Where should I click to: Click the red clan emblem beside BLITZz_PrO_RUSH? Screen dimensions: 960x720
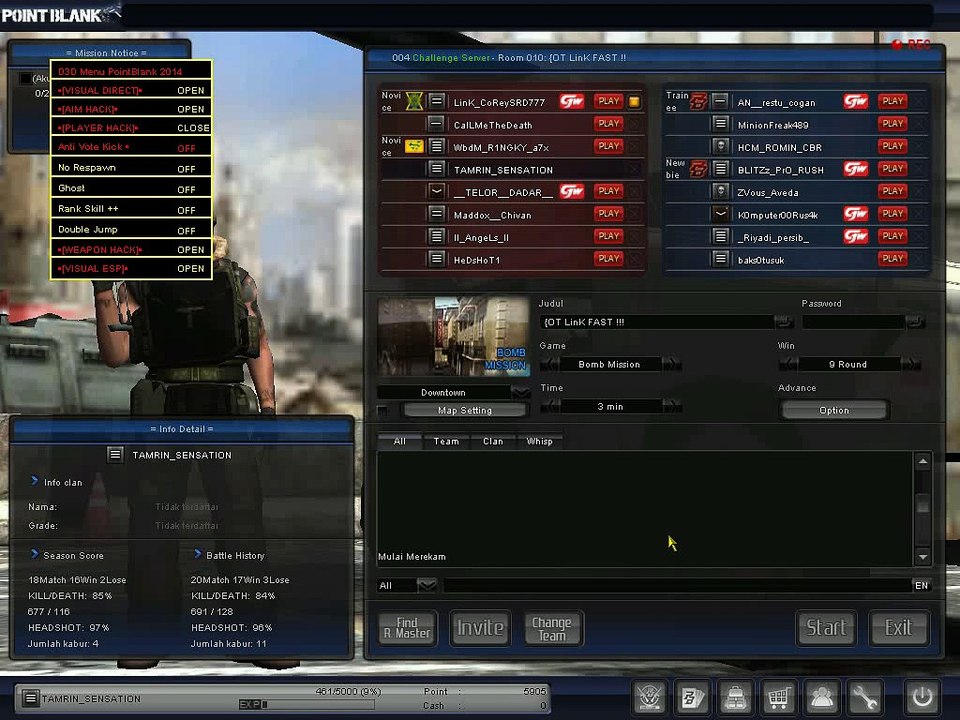pos(699,168)
